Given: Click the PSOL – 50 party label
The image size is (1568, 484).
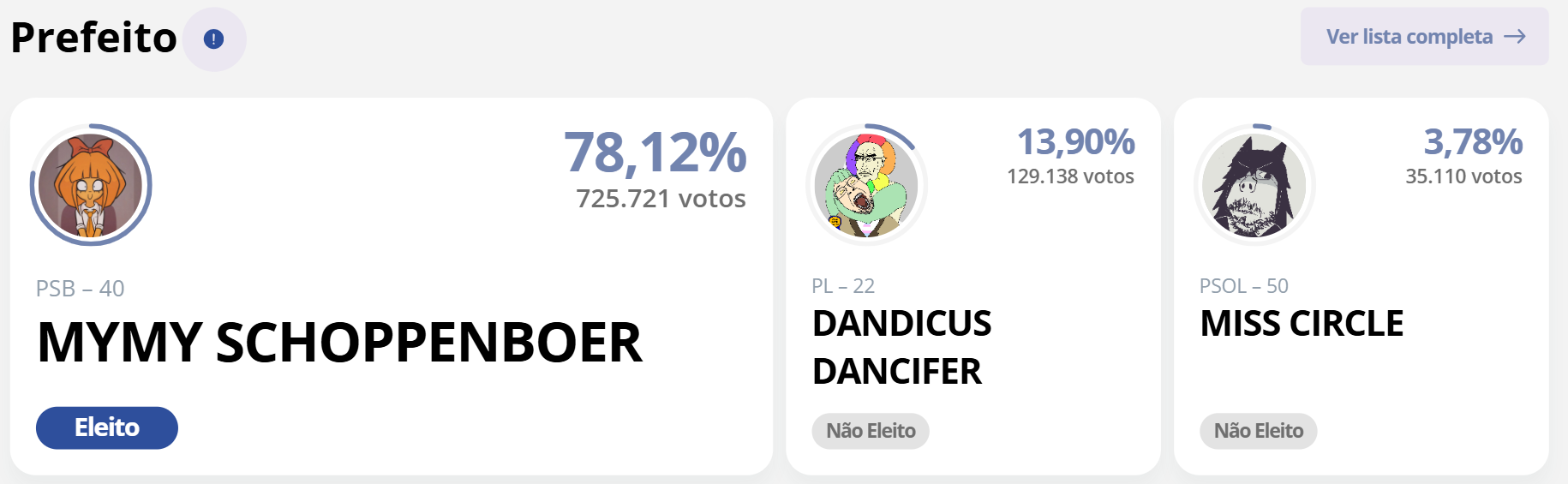Looking at the screenshot, I should 1243,286.
